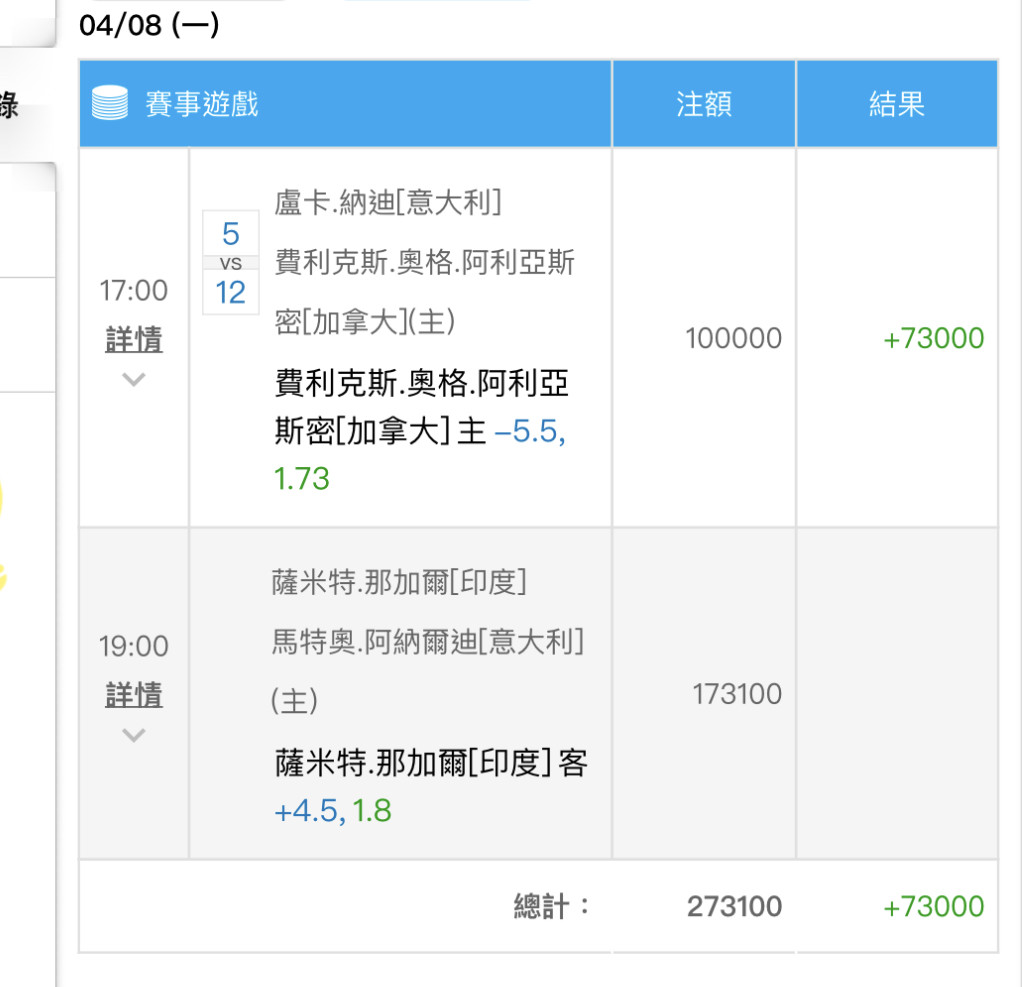Click the 結果 column header

tap(897, 104)
